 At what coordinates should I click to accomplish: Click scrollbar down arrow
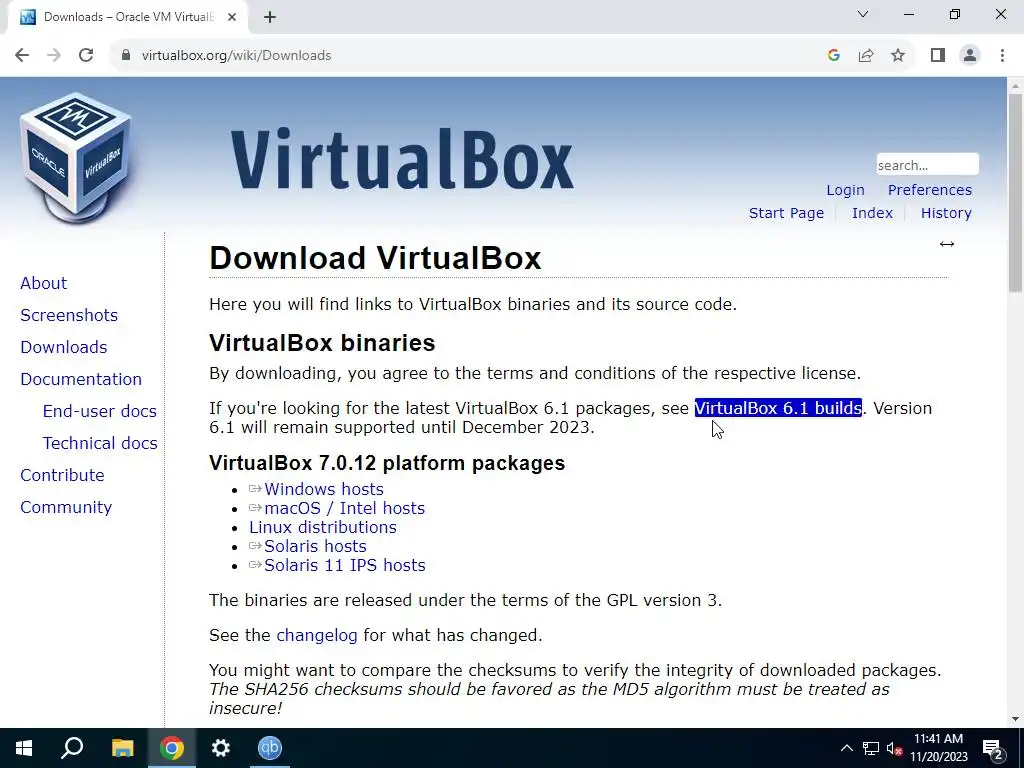tap(1015, 719)
